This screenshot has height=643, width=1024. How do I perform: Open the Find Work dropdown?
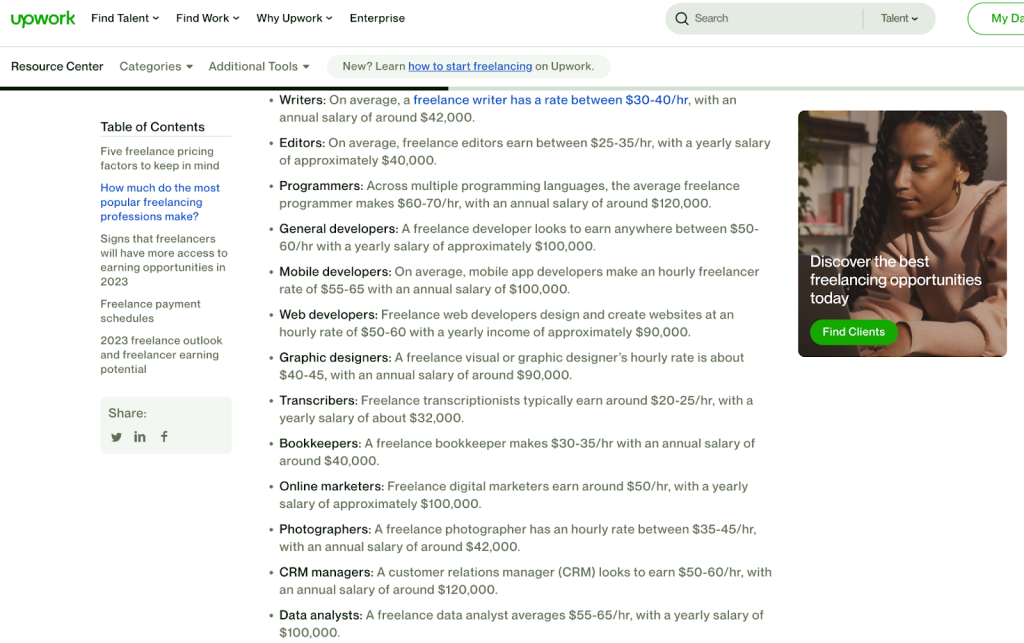(207, 19)
